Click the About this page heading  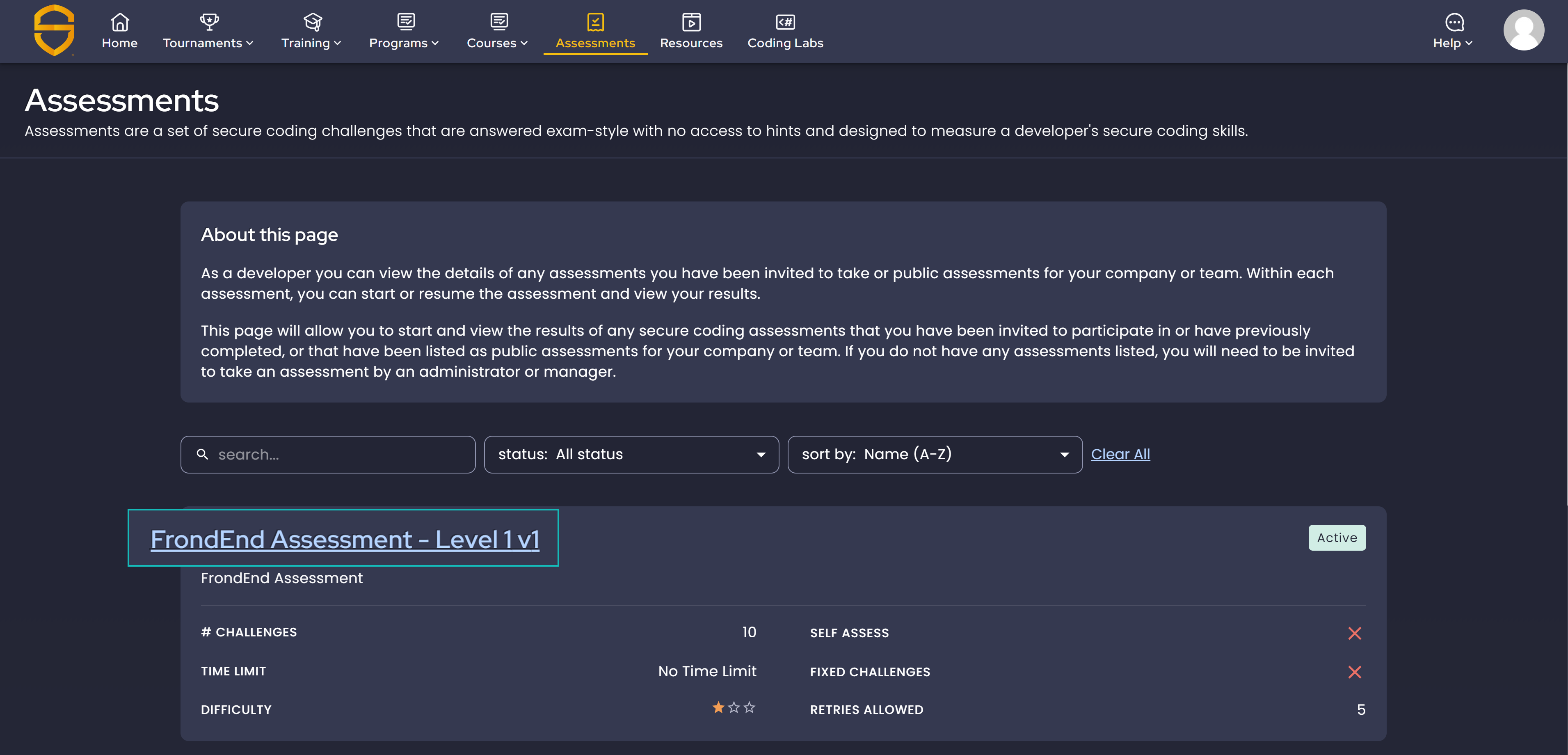269,235
